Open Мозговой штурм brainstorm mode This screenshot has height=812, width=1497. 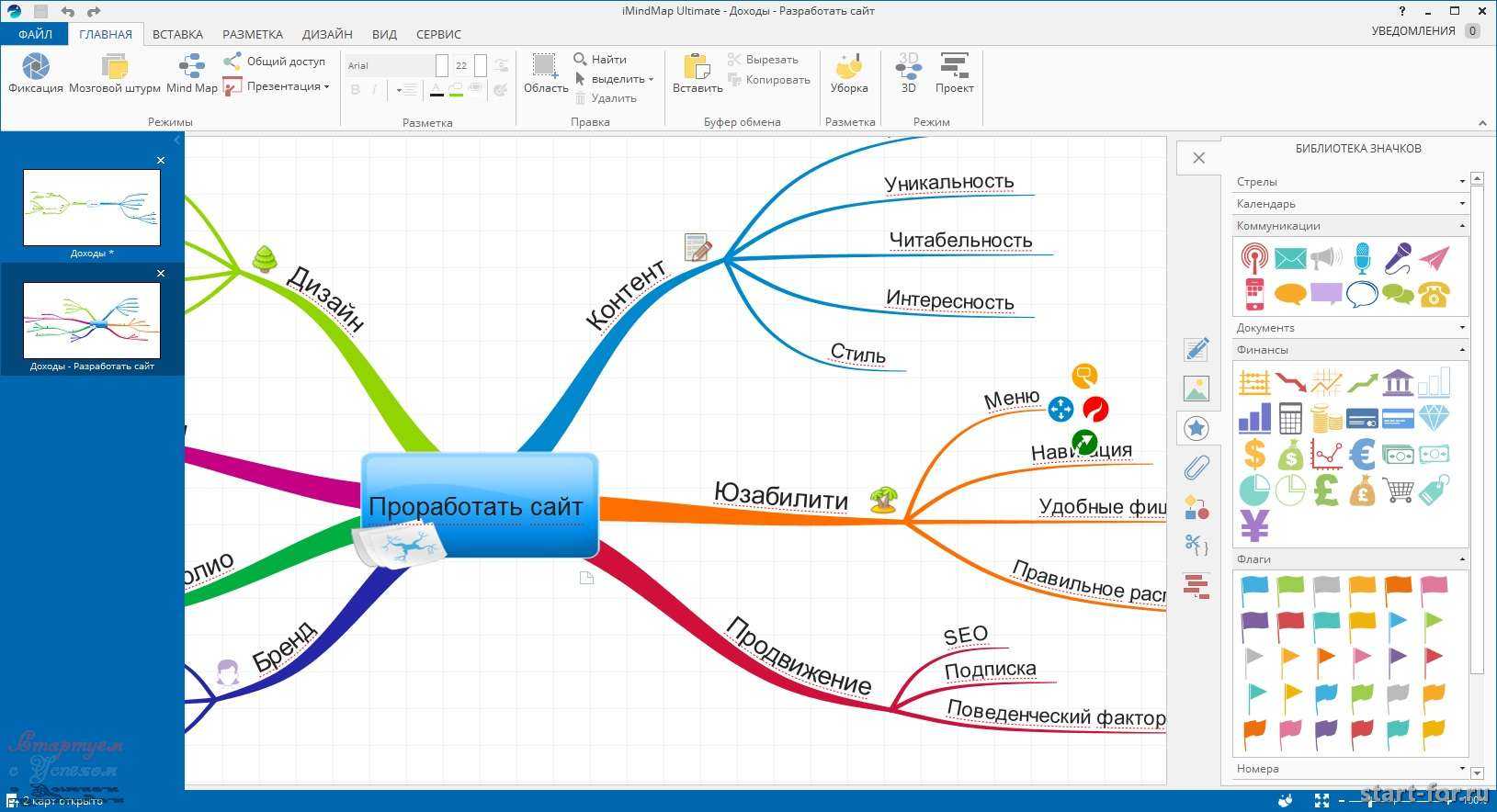(x=114, y=68)
